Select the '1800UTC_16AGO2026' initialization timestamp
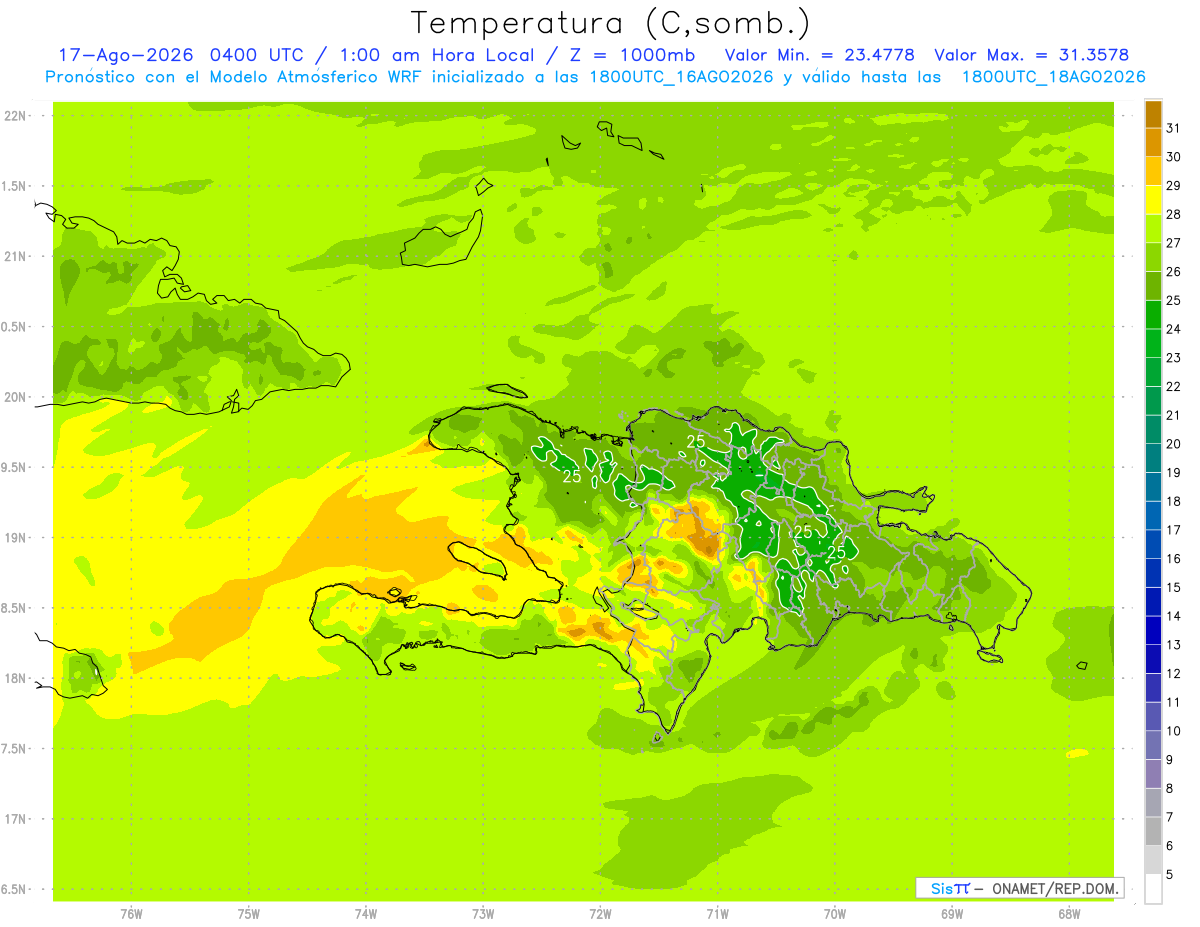Image resolution: width=1200 pixels, height=927 pixels. click(683, 77)
